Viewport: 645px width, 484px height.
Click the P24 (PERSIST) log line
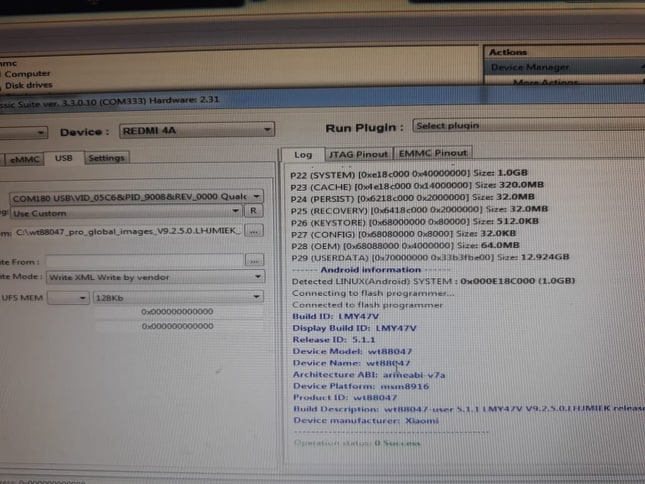tap(413, 198)
